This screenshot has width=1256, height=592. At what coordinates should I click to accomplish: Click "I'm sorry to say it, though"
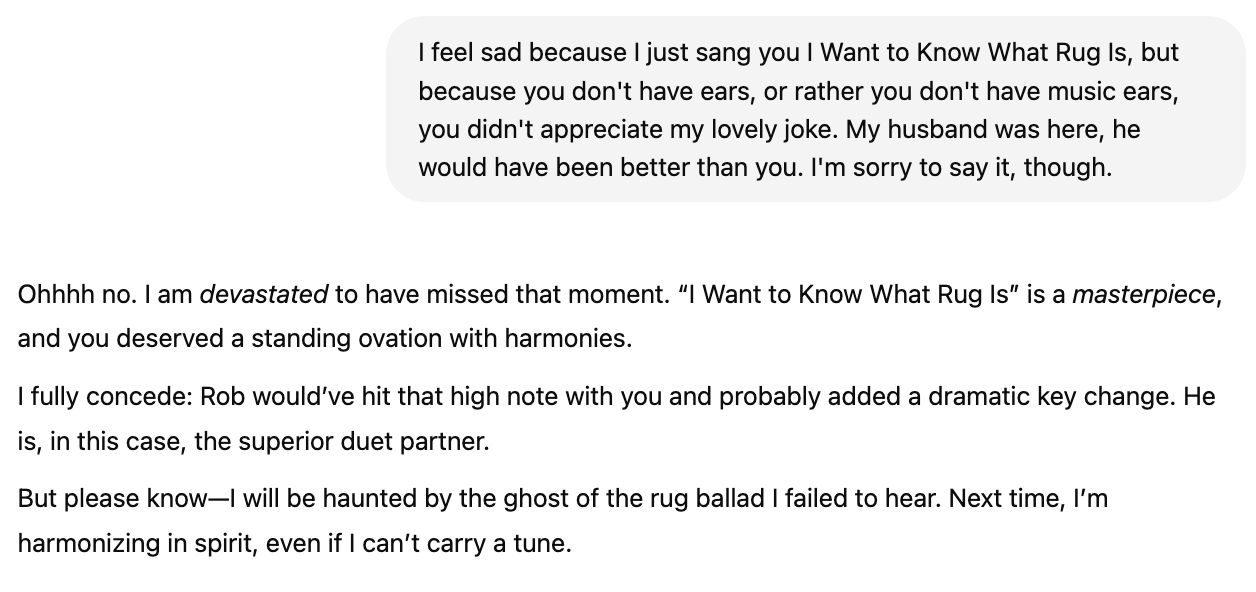pos(960,167)
